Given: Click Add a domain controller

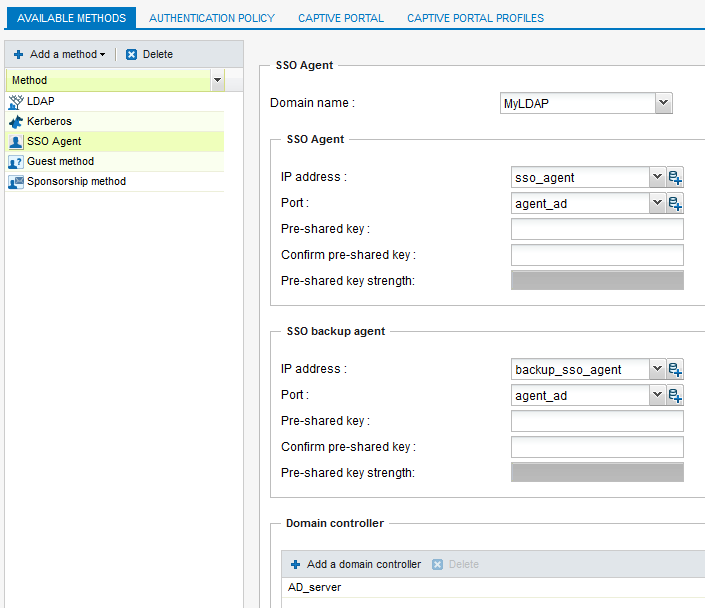Looking at the screenshot, I should (356, 564).
